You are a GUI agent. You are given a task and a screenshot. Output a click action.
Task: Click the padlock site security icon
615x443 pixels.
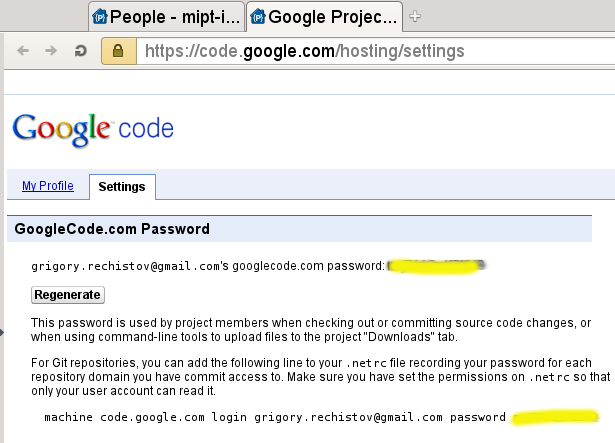click(118, 50)
